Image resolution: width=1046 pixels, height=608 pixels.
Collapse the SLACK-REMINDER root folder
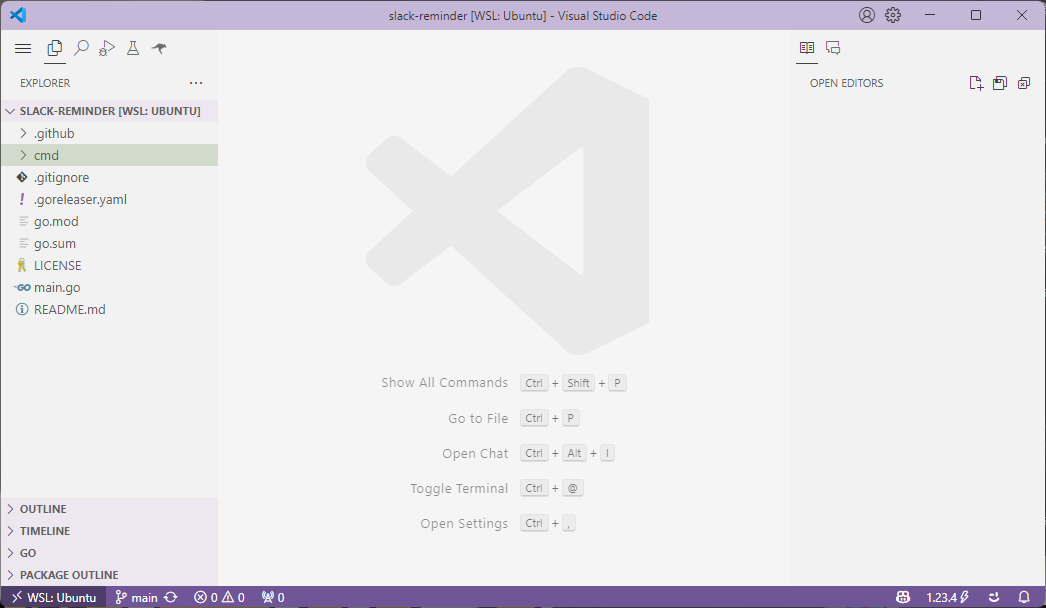tap(109, 111)
